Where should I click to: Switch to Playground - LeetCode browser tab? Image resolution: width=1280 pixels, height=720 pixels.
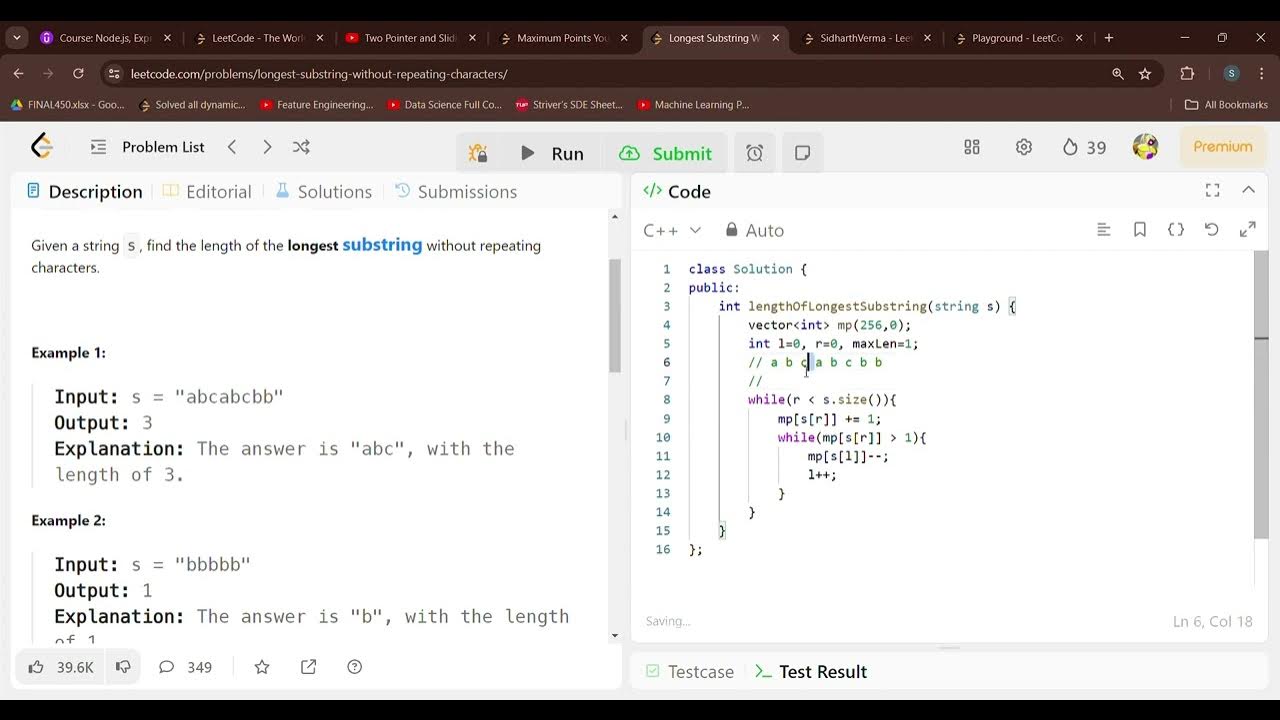coord(1017,38)
